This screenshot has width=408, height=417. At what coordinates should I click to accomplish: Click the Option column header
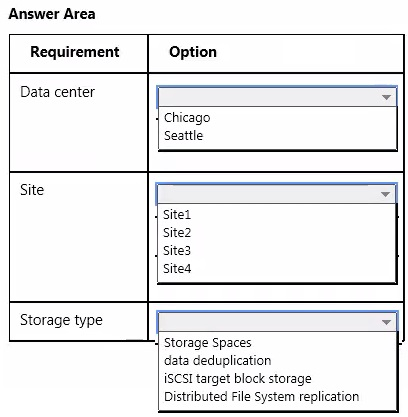(193, 52)
